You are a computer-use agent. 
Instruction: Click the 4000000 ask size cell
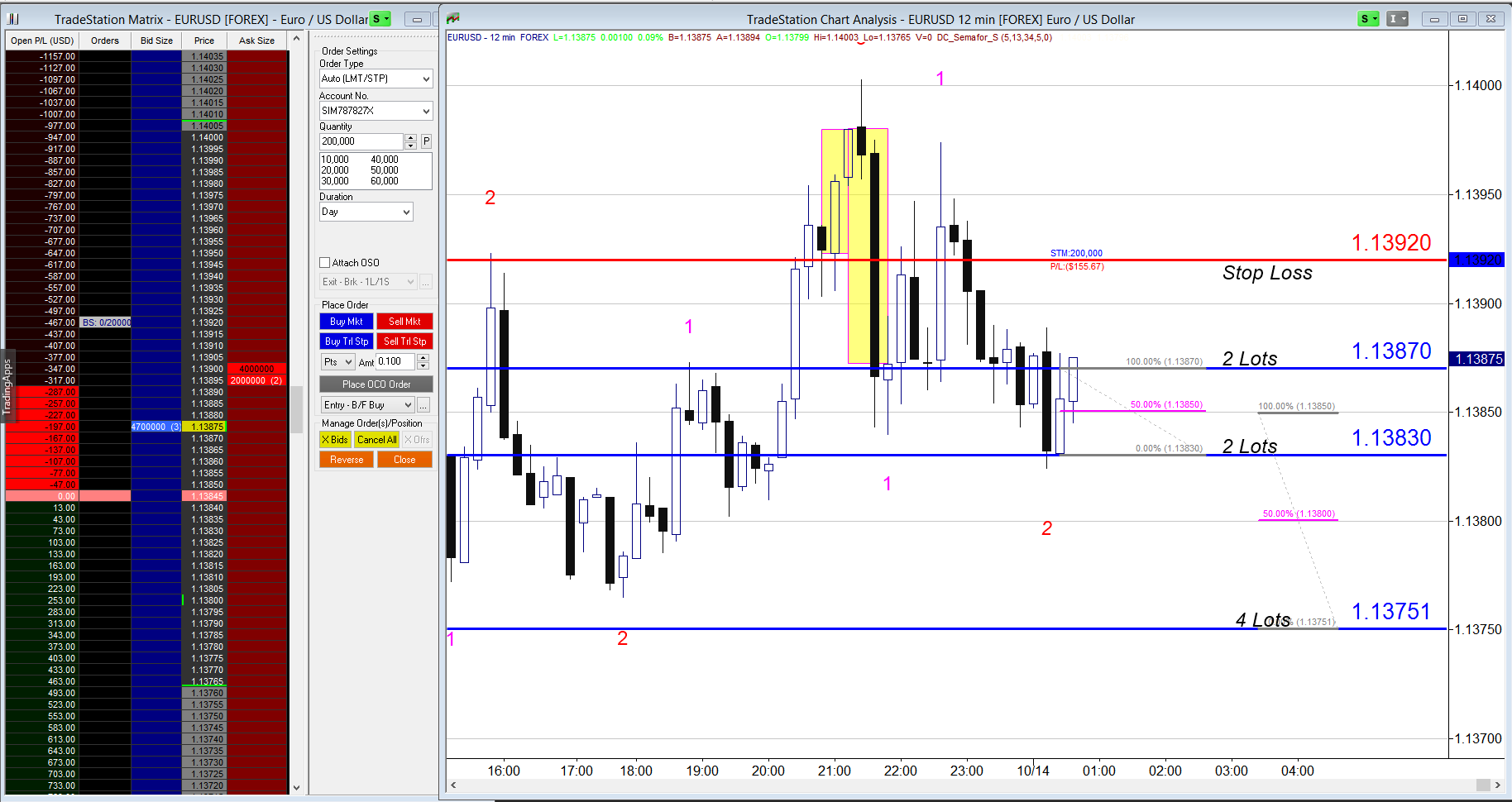click(256, 369)
